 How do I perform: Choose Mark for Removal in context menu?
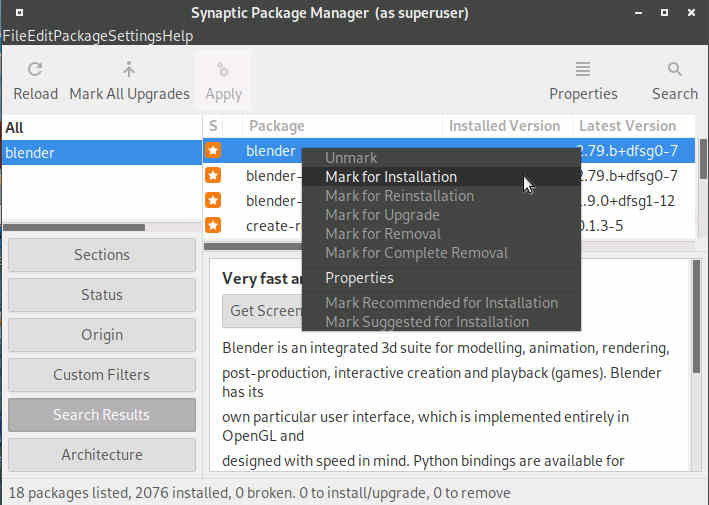(x=441, y=234)
